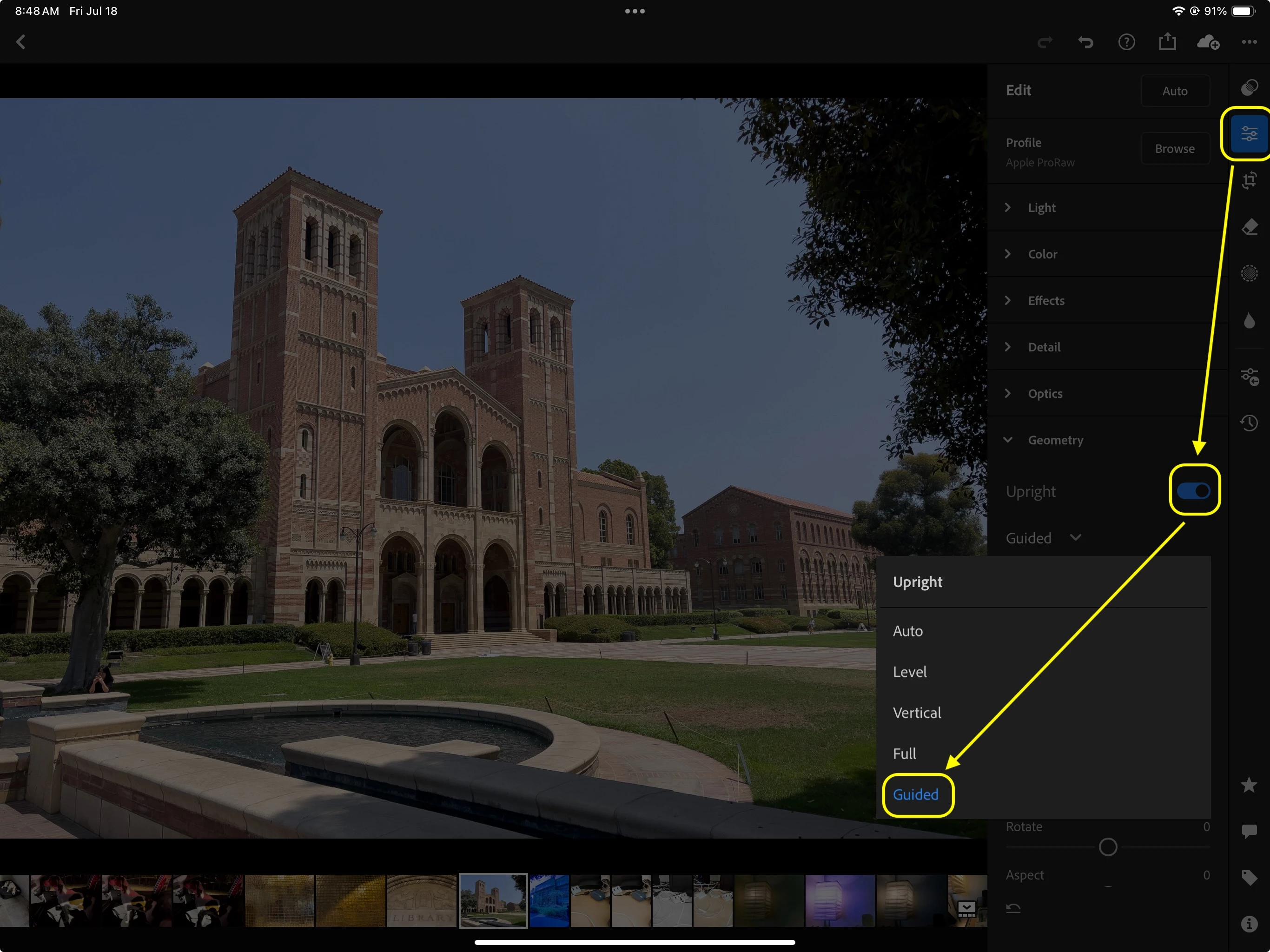Click the Rotate slider handle
Screen dimensions: 1270x952
click(1107, 847)
